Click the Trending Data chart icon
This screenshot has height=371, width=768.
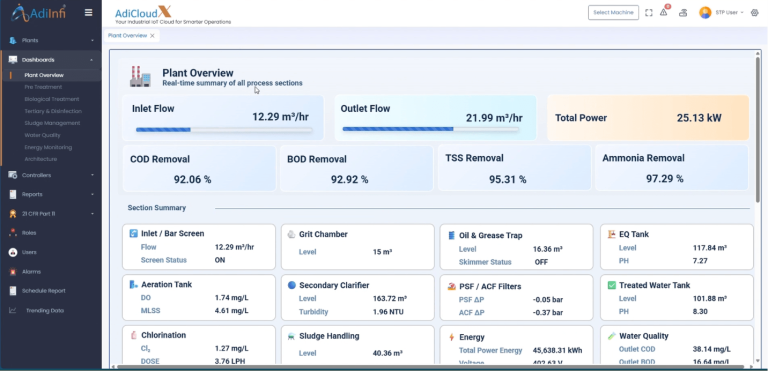pos(13,310)
